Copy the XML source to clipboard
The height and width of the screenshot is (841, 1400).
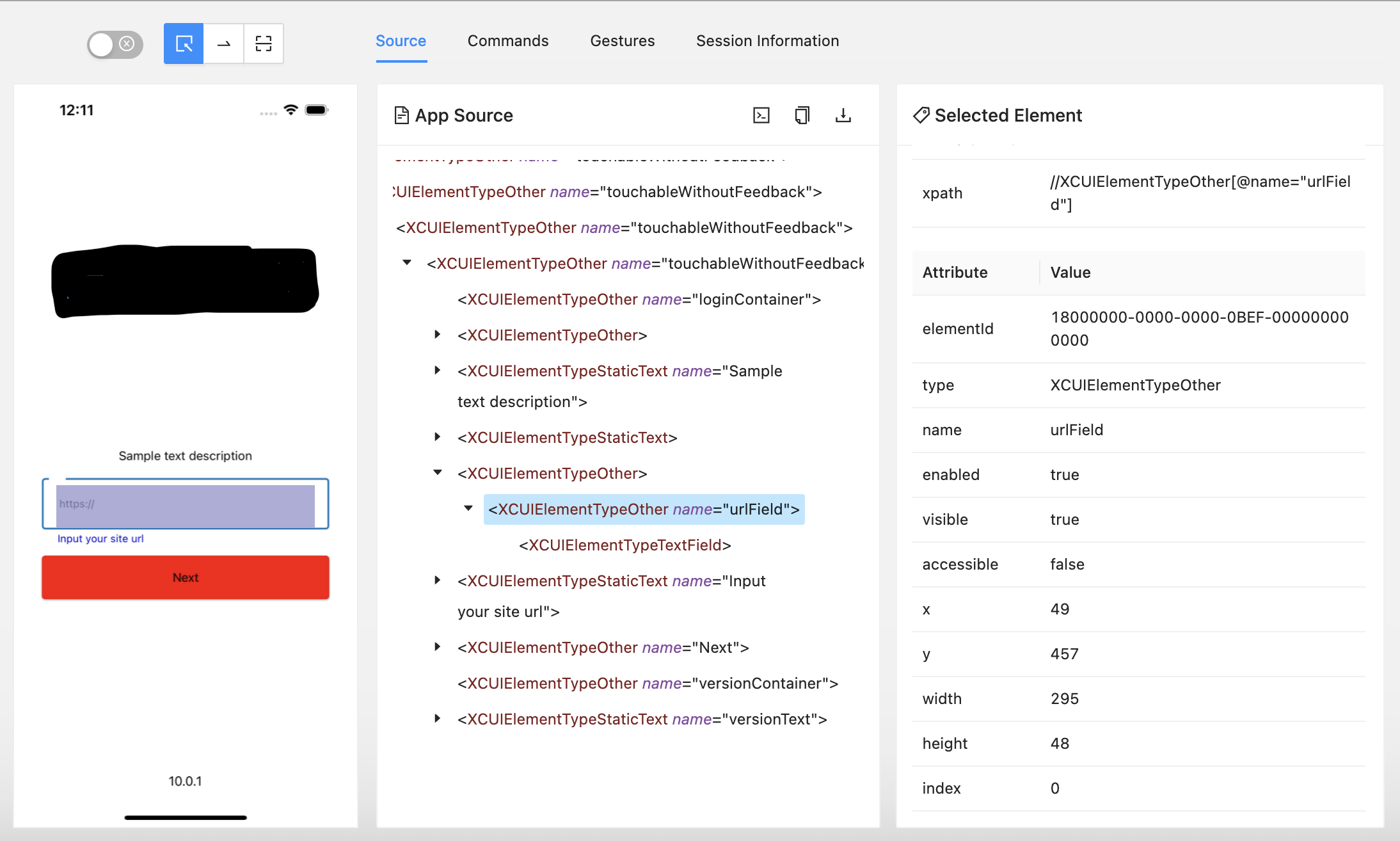click(x=802, y=115)
